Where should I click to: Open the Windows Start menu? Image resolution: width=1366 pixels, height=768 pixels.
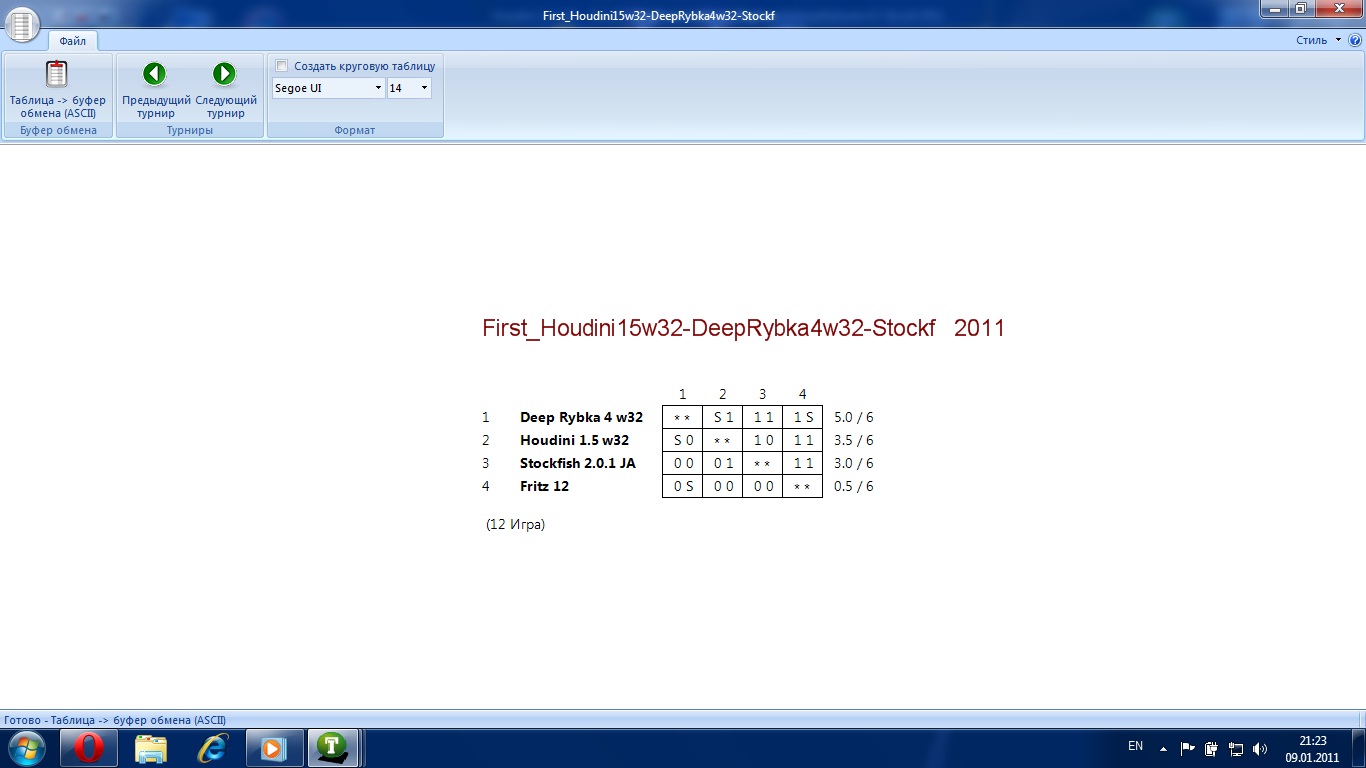(26, 747)
